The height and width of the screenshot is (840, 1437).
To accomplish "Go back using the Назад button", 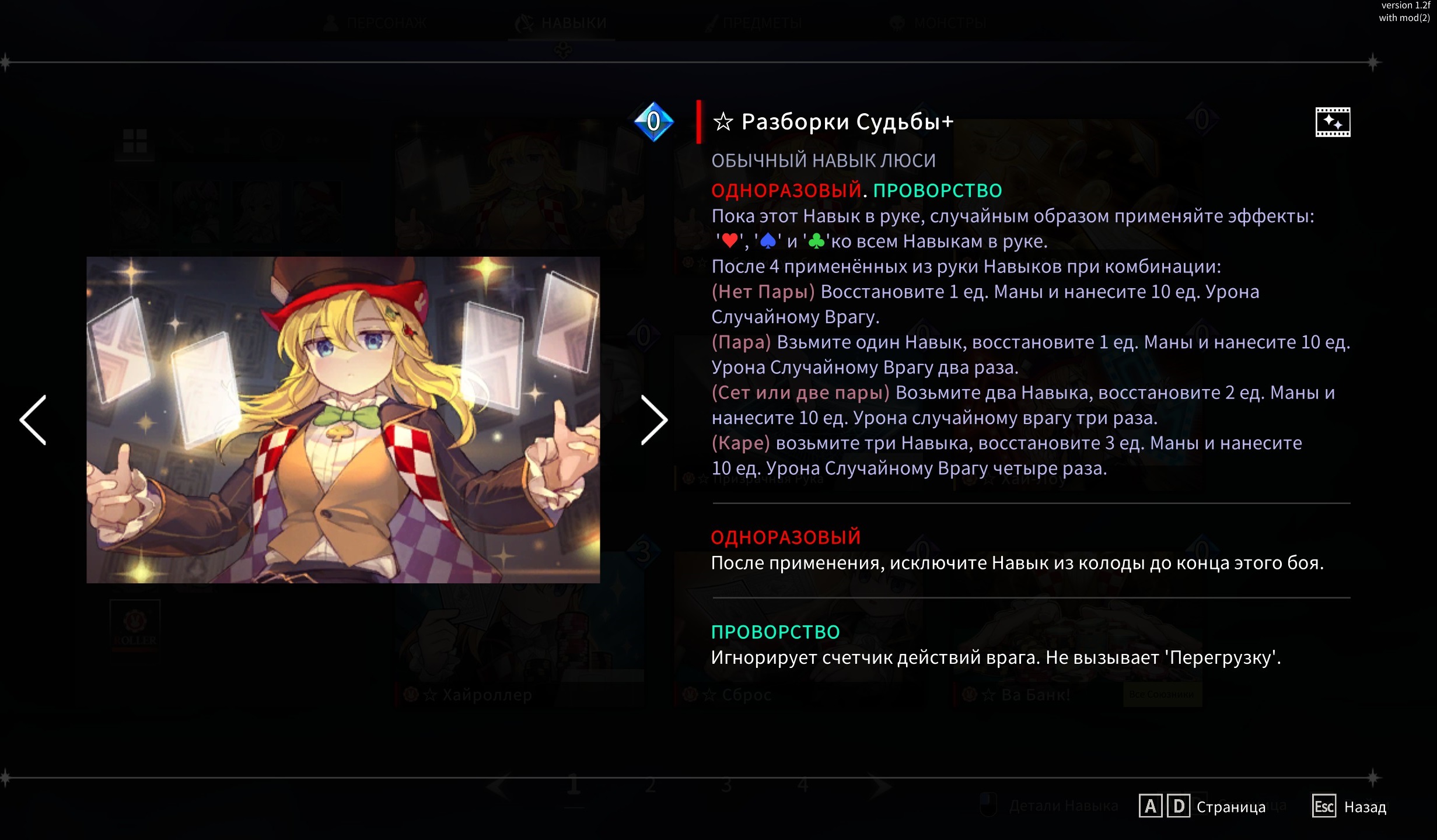I will point(1365,807).
